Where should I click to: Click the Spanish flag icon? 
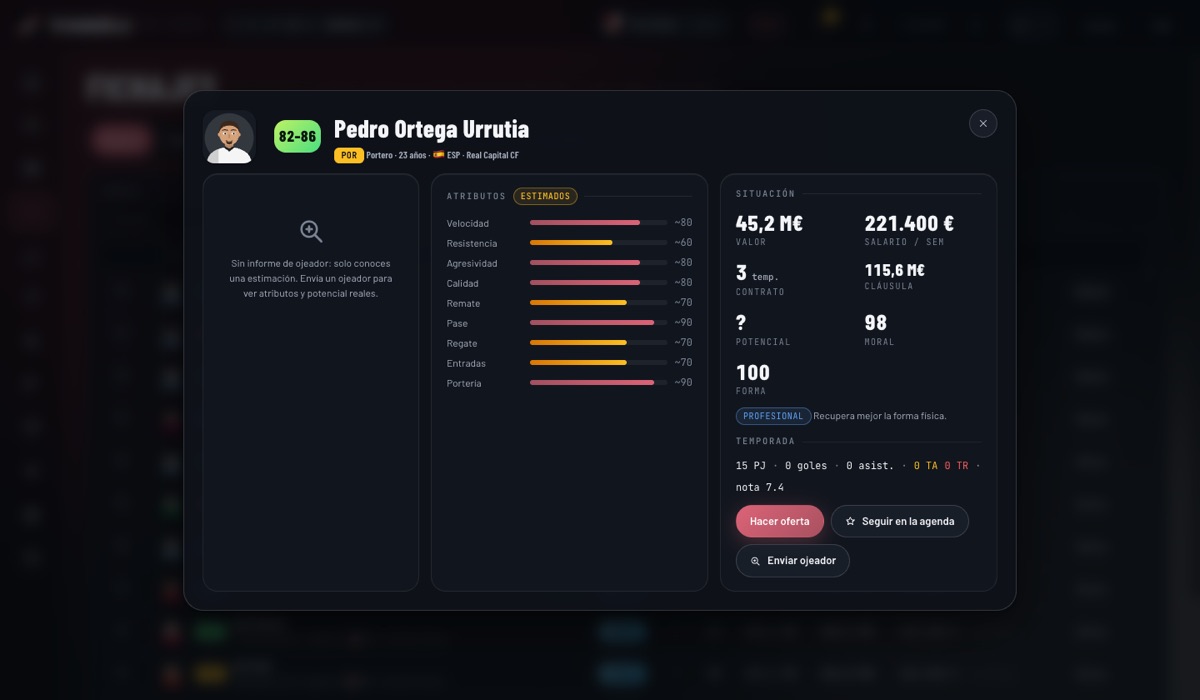coord(438,155)
